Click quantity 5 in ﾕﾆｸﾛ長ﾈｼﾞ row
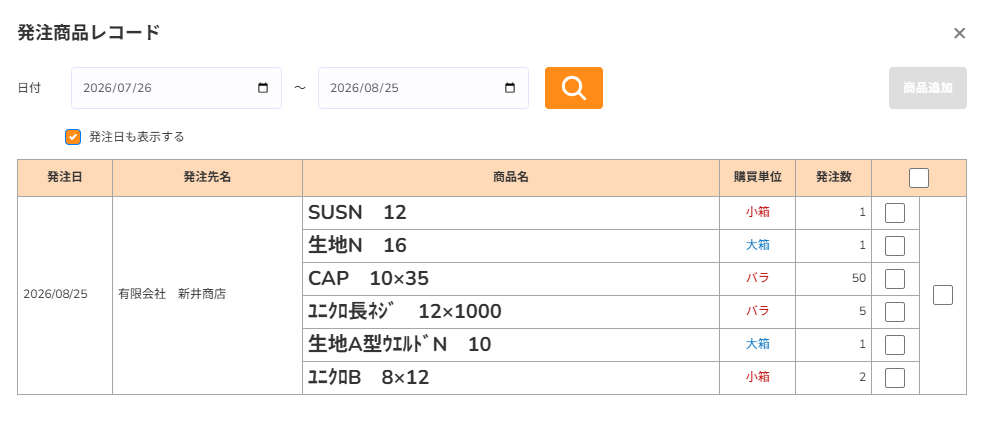The width and height of the screenshot is (982, 424). pos(862,311)
